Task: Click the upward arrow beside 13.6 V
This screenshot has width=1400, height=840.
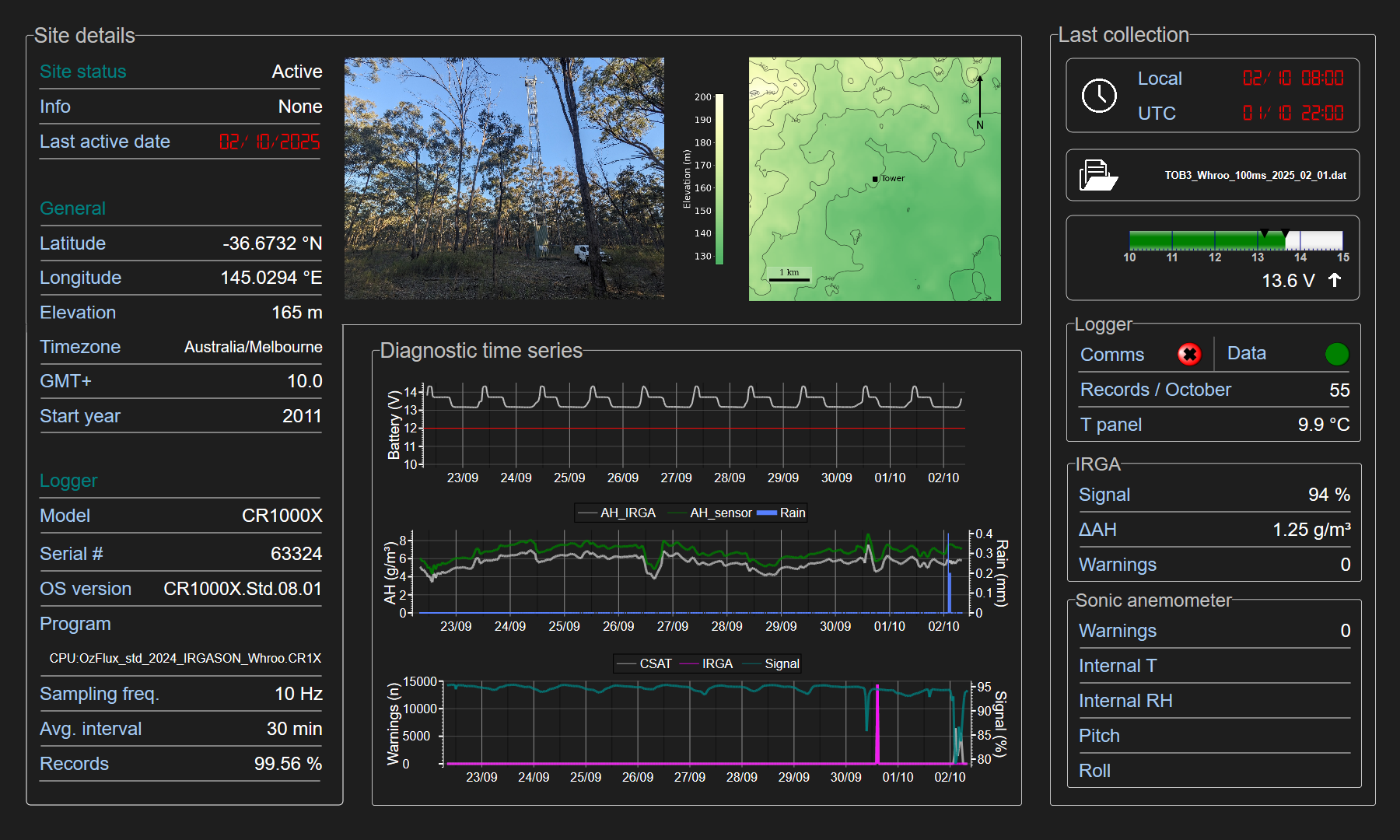Action: 1335,280
